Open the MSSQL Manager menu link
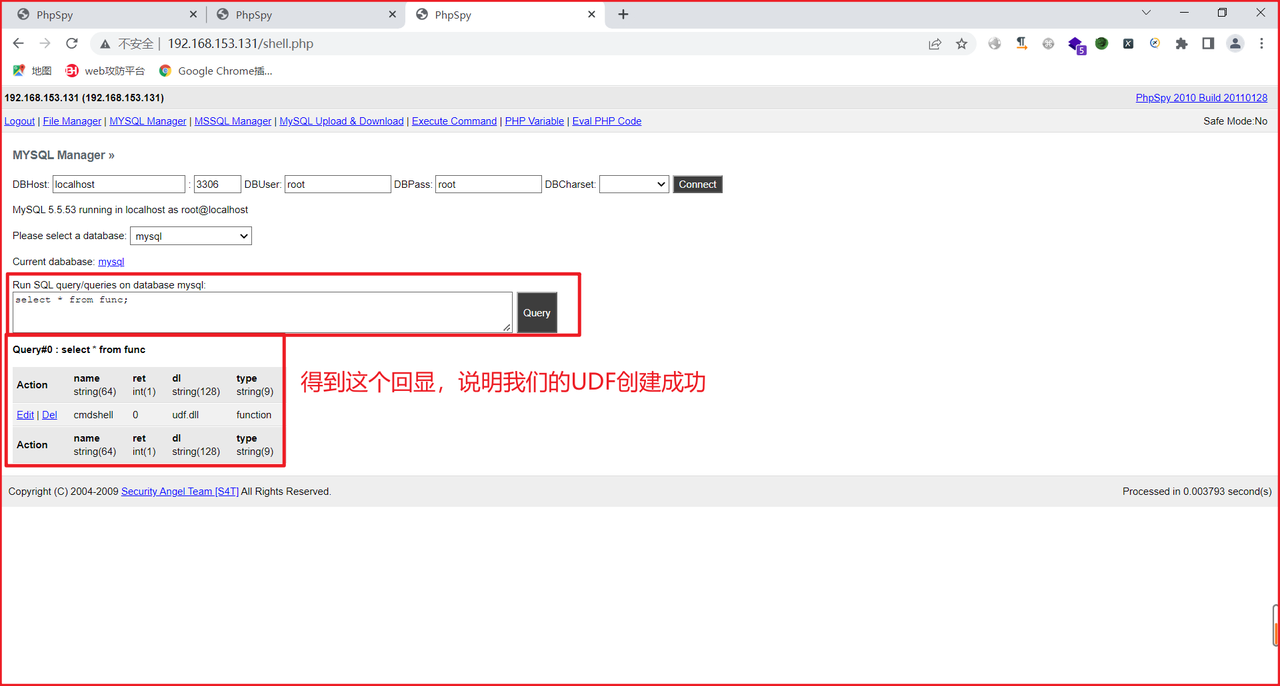The width and height of the screenshot is (1280, 686). [233, 121]
